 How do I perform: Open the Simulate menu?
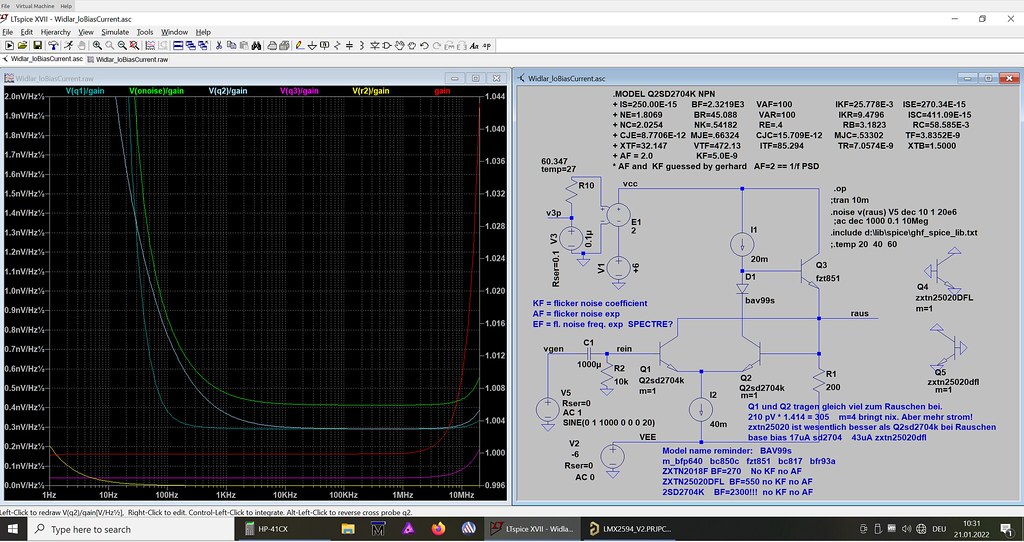[114, 32]
